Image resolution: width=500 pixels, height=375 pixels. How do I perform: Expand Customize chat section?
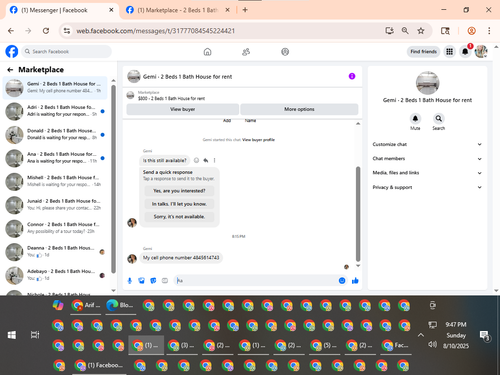[x=427, y=144]
